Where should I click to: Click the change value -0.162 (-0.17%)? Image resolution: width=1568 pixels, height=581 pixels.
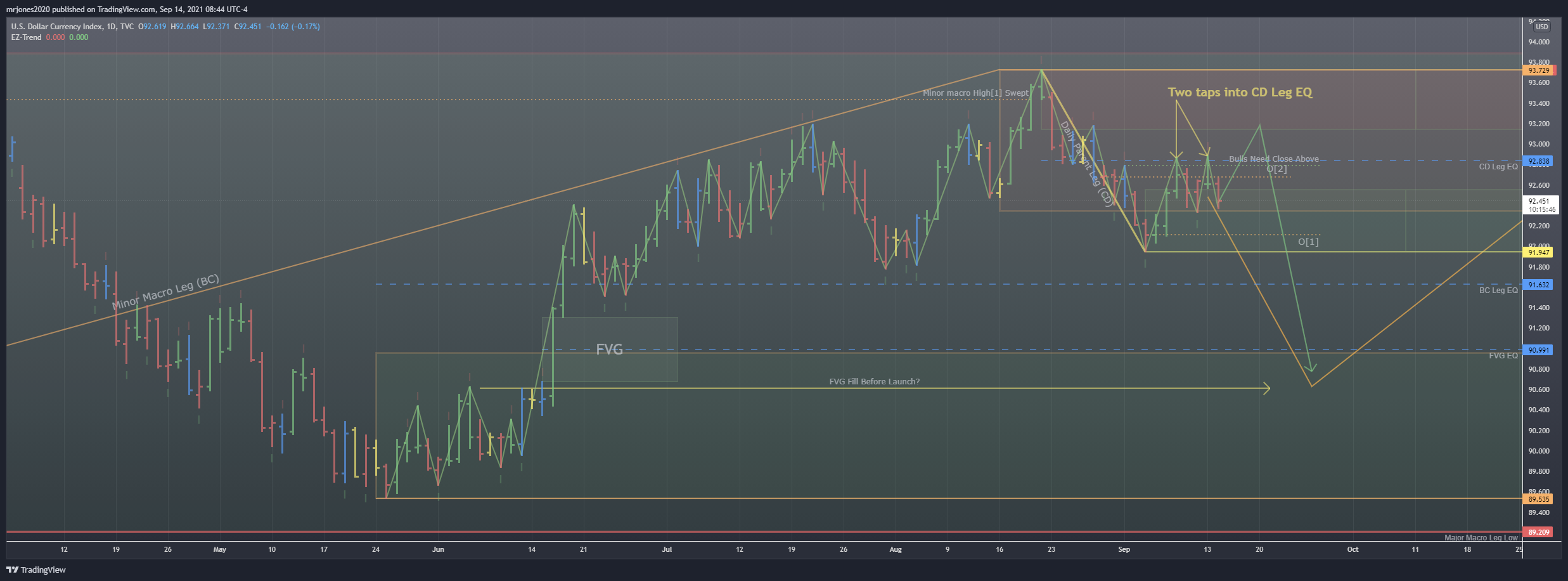[x=293, y=27]
